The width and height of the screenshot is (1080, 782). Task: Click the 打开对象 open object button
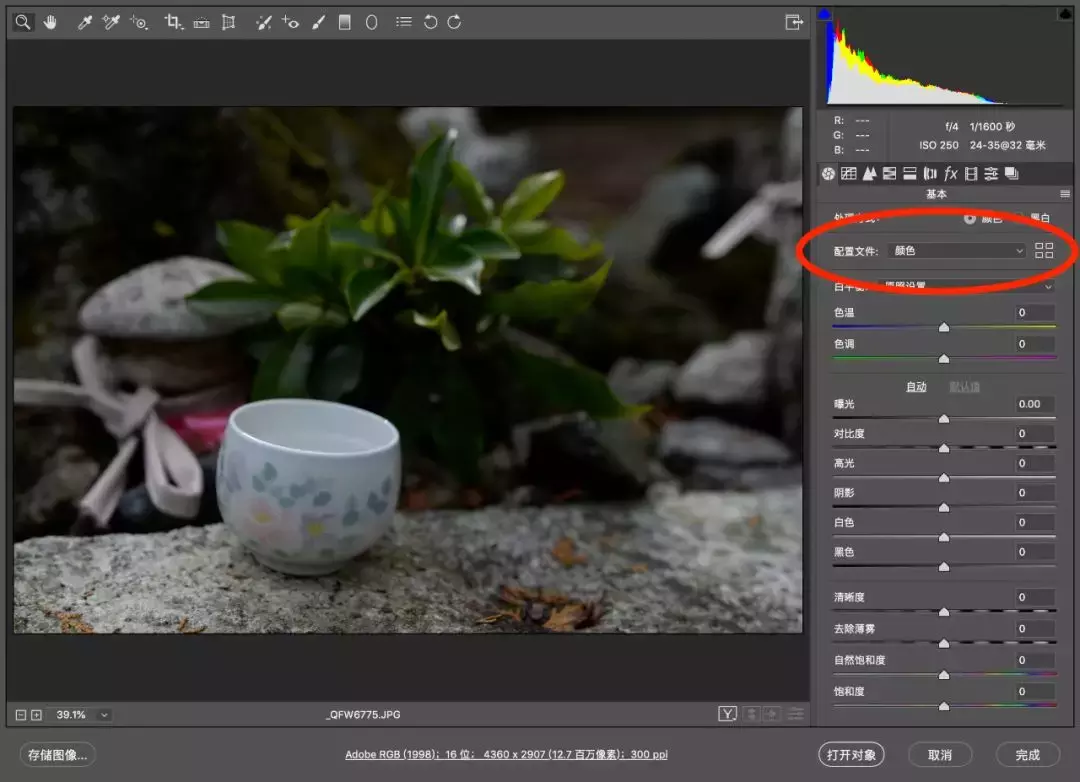[x=851, y=755]
